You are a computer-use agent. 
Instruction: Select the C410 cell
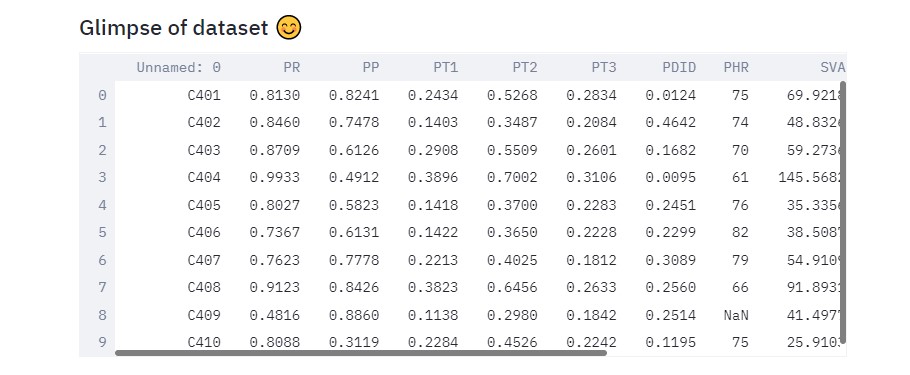(x=204, y=342)
